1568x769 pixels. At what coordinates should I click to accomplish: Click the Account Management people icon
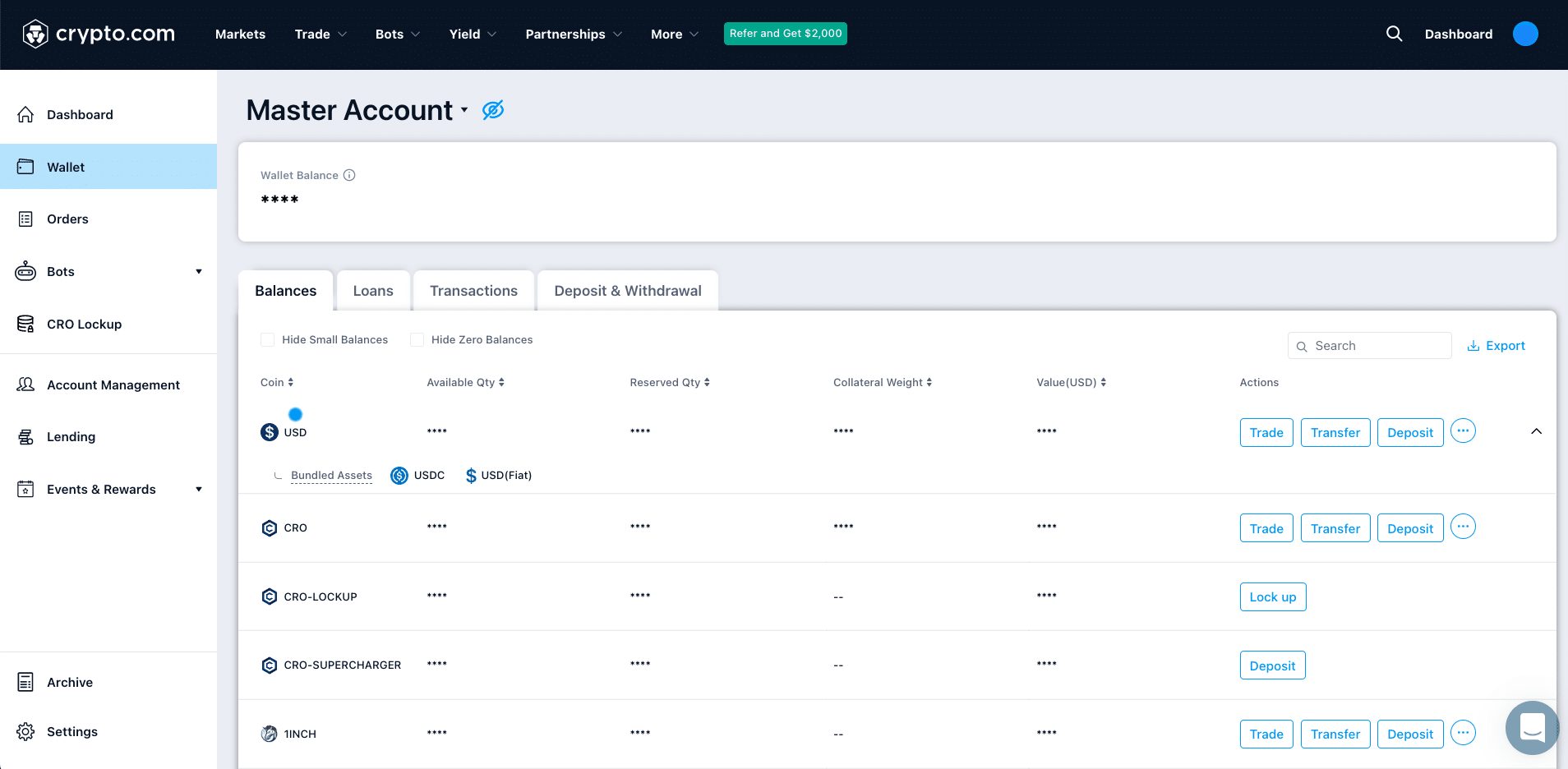point(25,384)
